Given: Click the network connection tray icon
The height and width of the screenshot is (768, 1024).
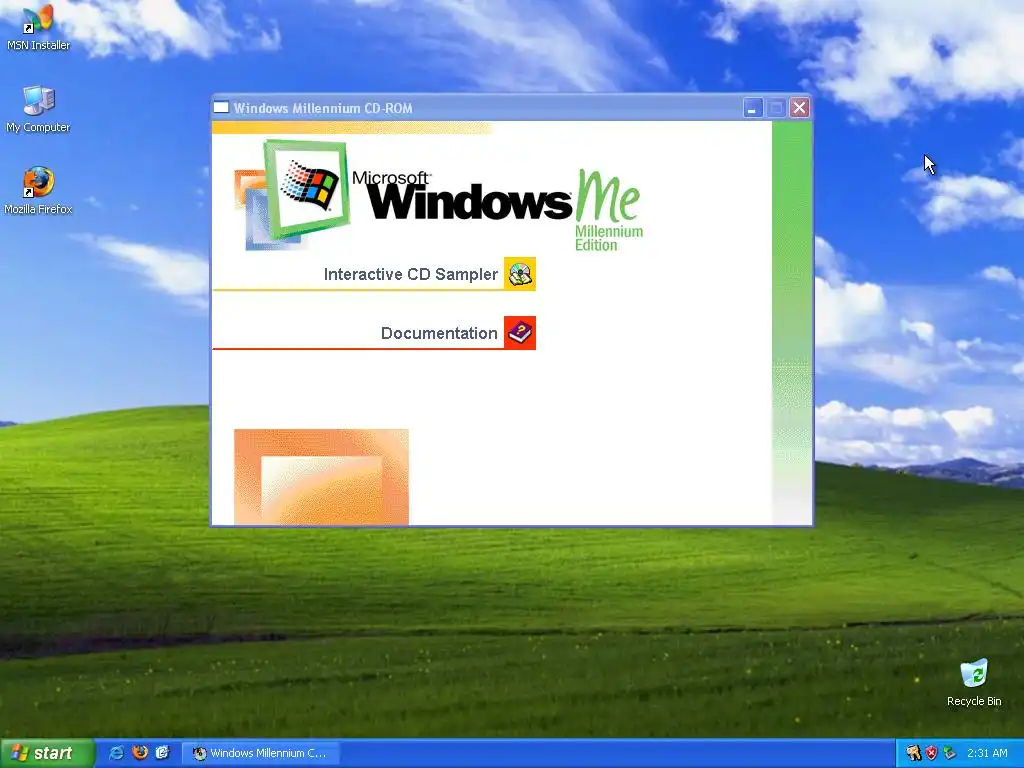Looking at the screenshot, I should coord(949,753).
